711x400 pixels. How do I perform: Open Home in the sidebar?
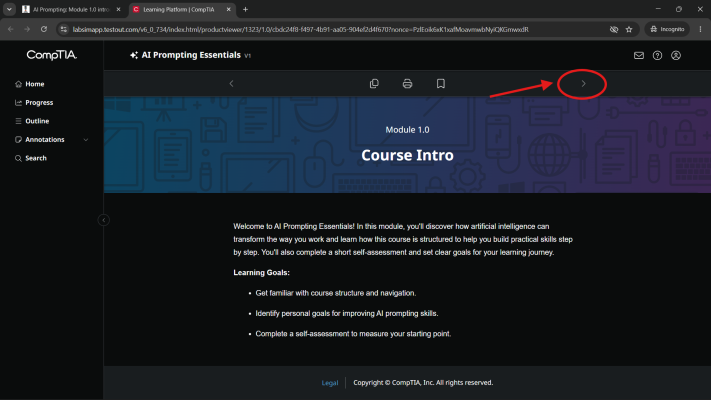[x=34, y=84]
